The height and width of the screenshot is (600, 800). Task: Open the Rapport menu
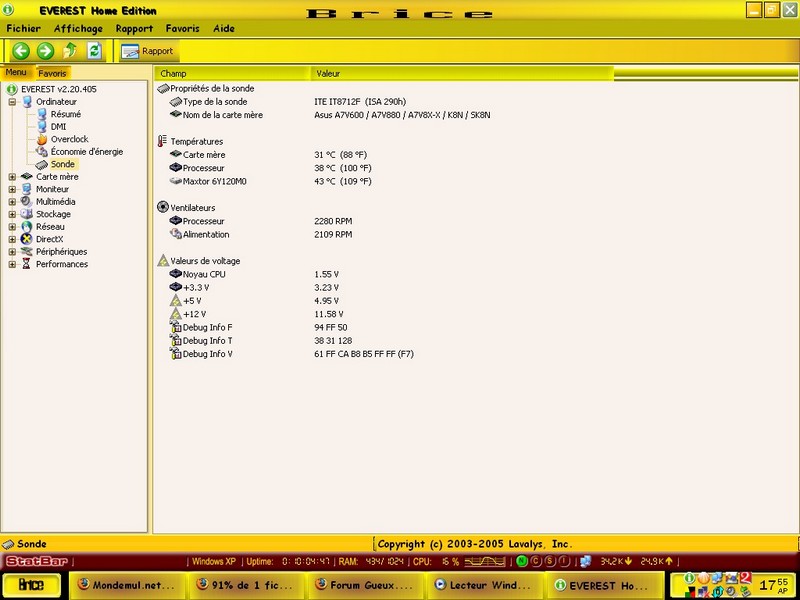(x=134, y=29)
